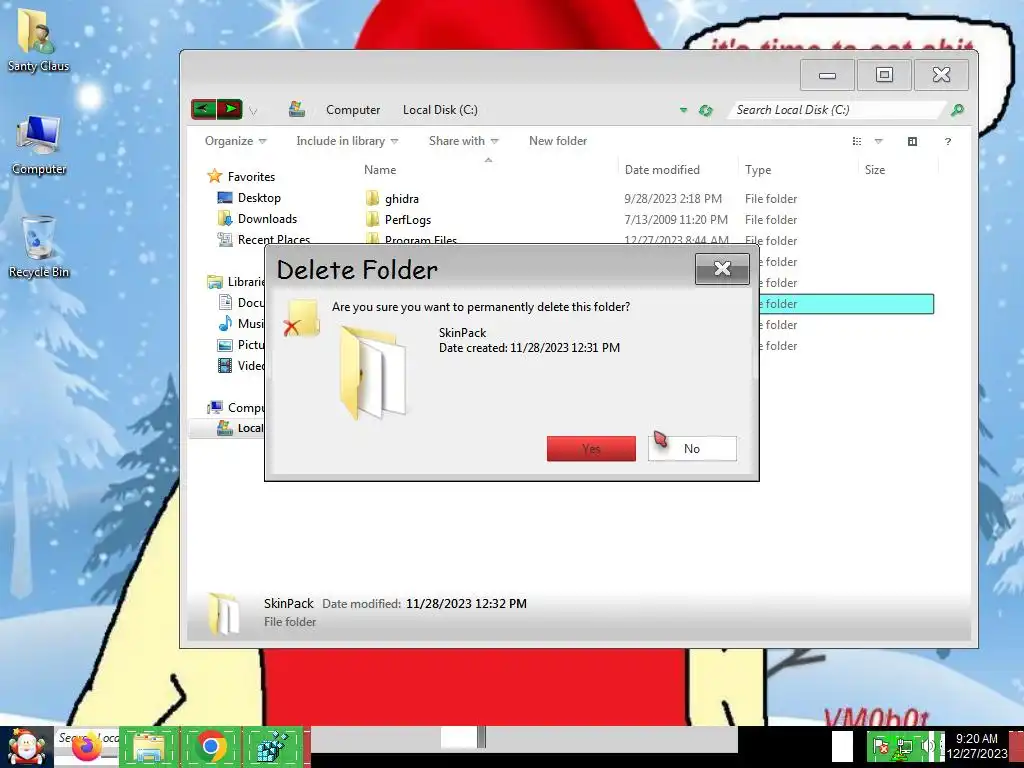Viewport: 1024px width, 768px height.
Task: Open Firefox from the taskbar
Action: [87, 747]
